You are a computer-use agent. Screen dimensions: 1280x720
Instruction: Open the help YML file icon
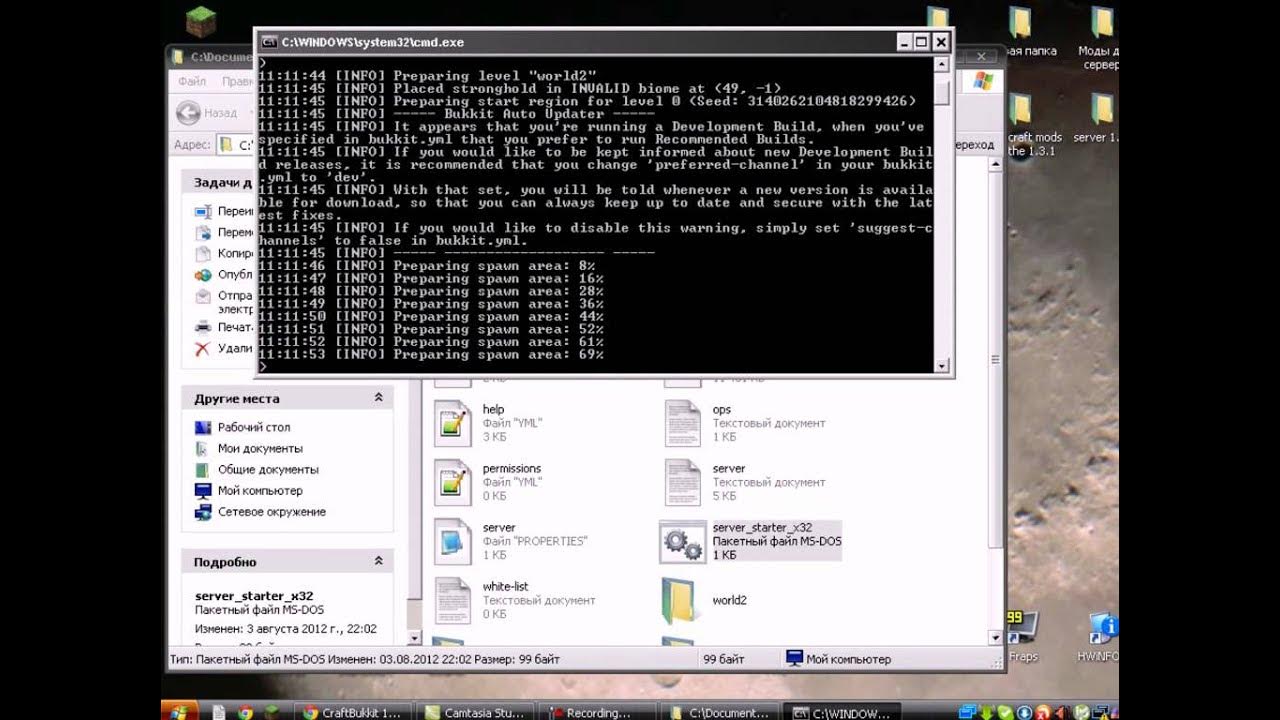[x=452, y=424]
